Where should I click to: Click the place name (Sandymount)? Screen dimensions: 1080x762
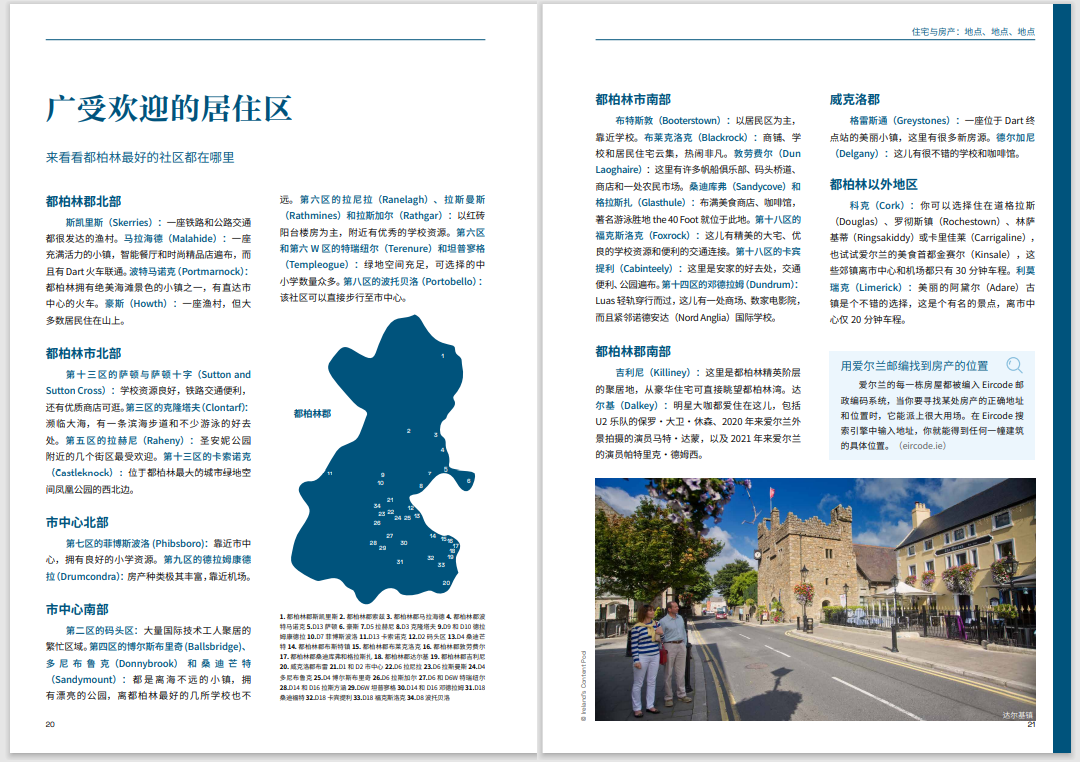(x=83, y=679)
